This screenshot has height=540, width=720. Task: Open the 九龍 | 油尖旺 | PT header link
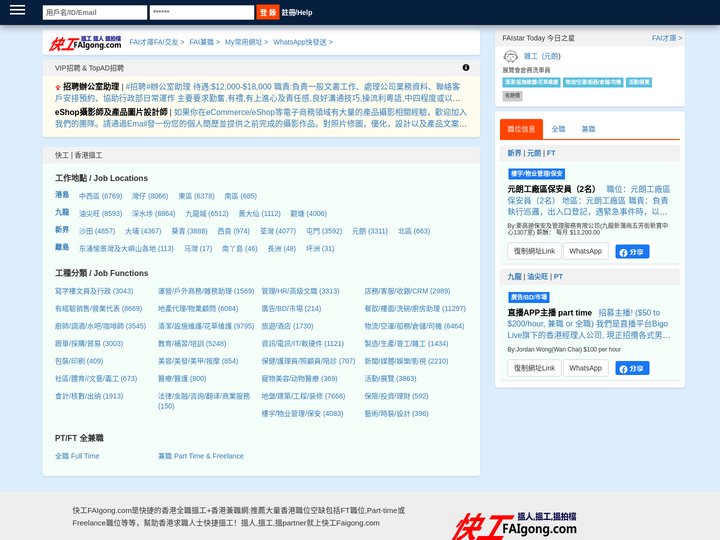(x=535, y=276)
